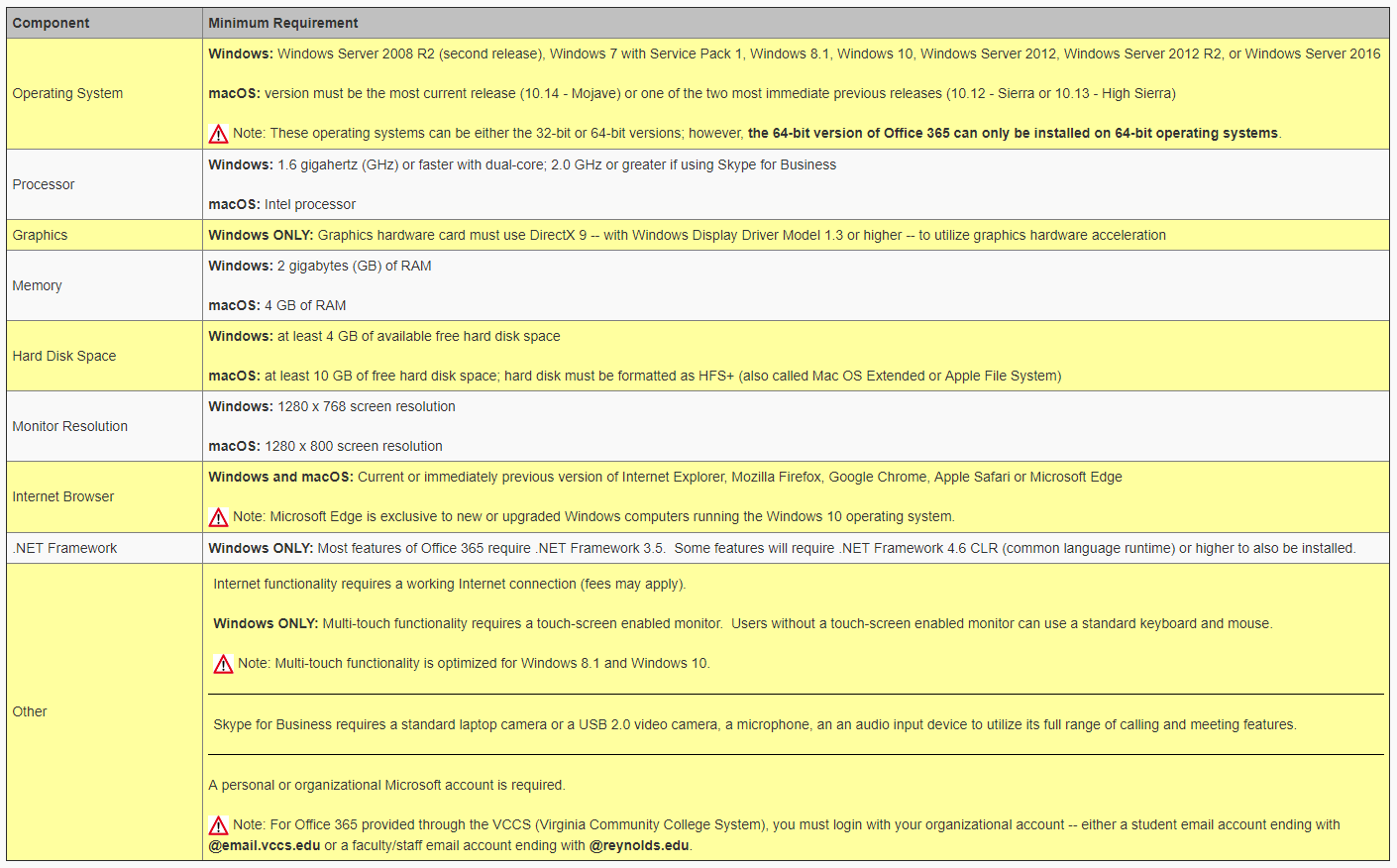
Task: Click the macOS 10.14 Mojave version line
Action: click(692, 93)
